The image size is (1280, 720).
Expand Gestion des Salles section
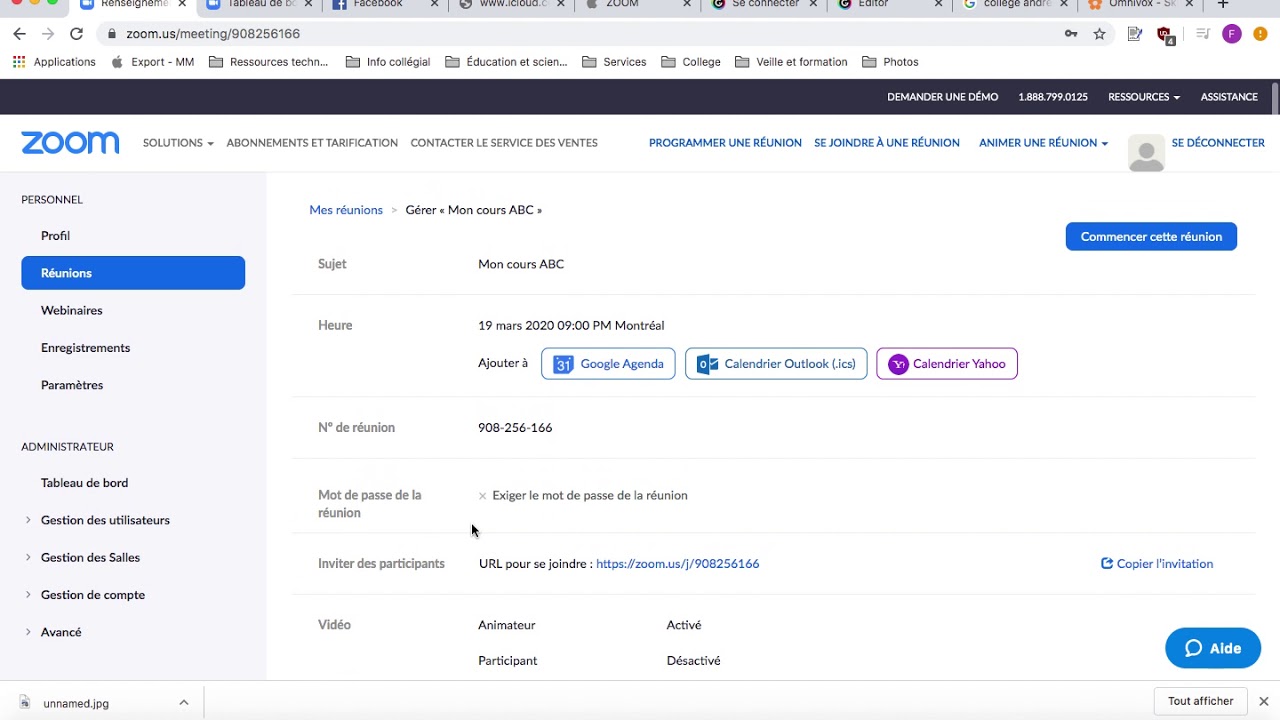click(x=90, y=557)
